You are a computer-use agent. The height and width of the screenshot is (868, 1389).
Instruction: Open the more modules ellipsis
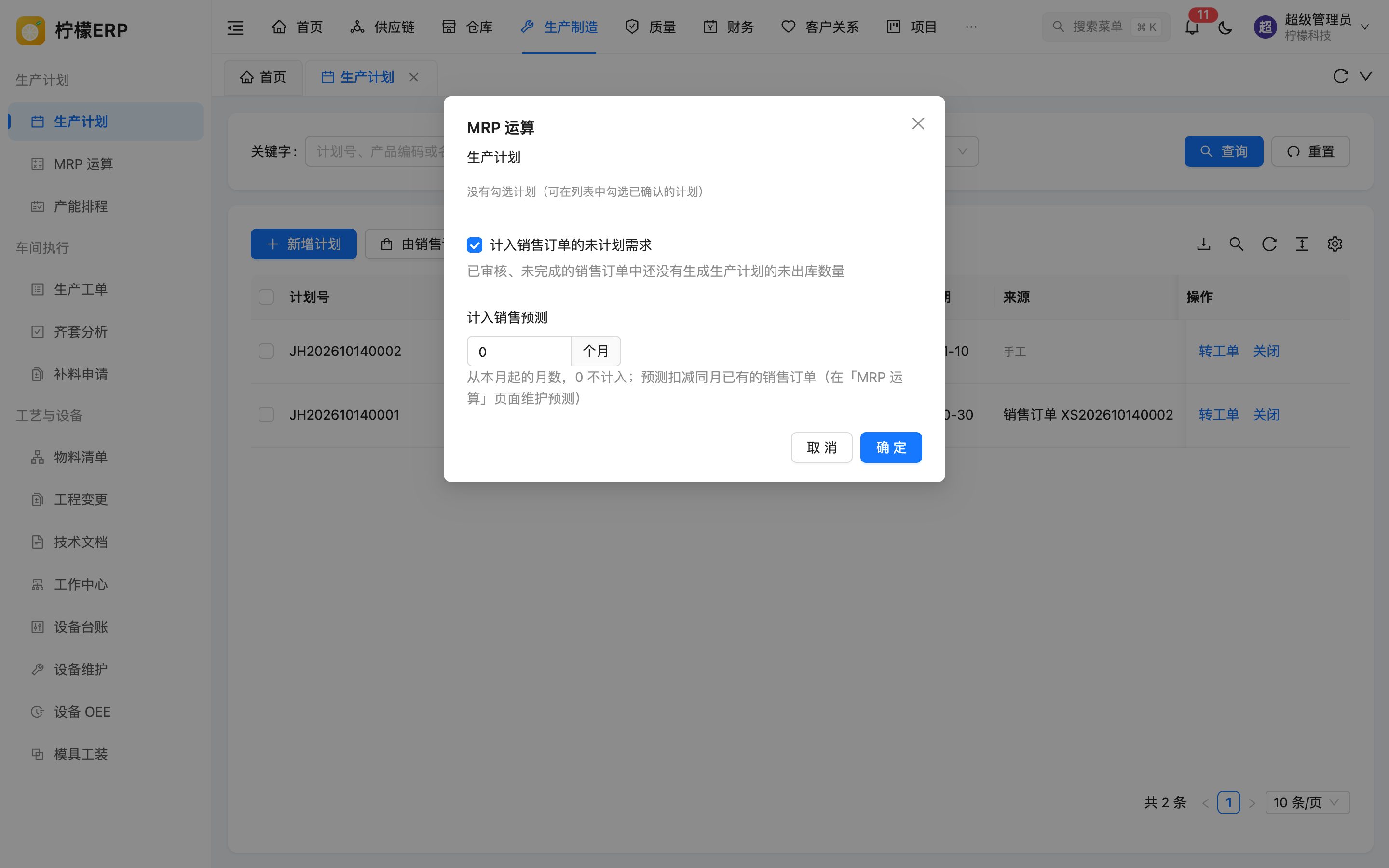coord(970,27)
